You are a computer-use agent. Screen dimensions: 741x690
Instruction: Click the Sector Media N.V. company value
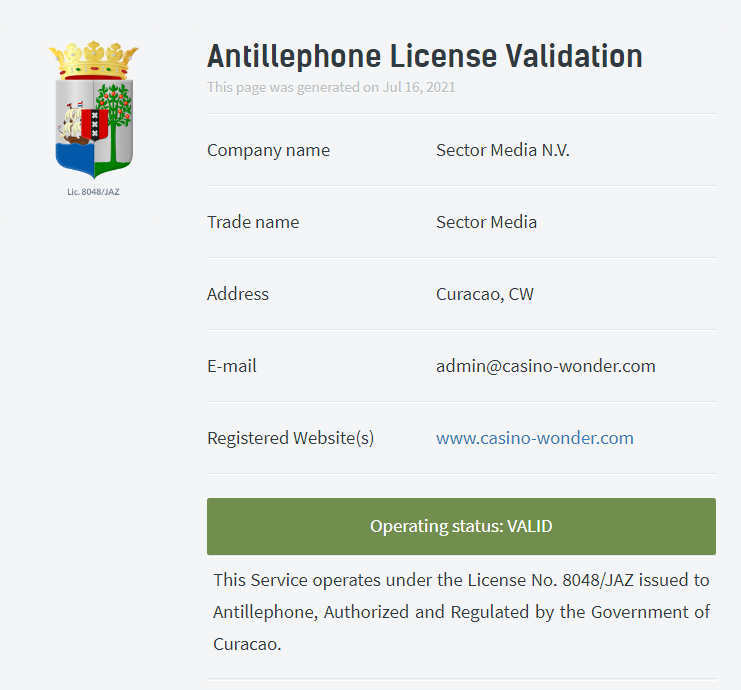(502, 150)
